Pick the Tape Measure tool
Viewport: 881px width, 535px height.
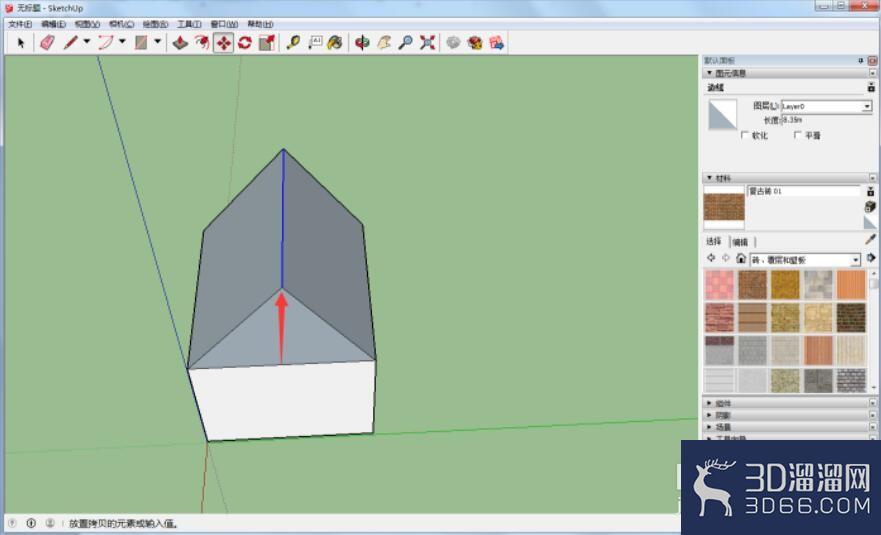point(293,43)
